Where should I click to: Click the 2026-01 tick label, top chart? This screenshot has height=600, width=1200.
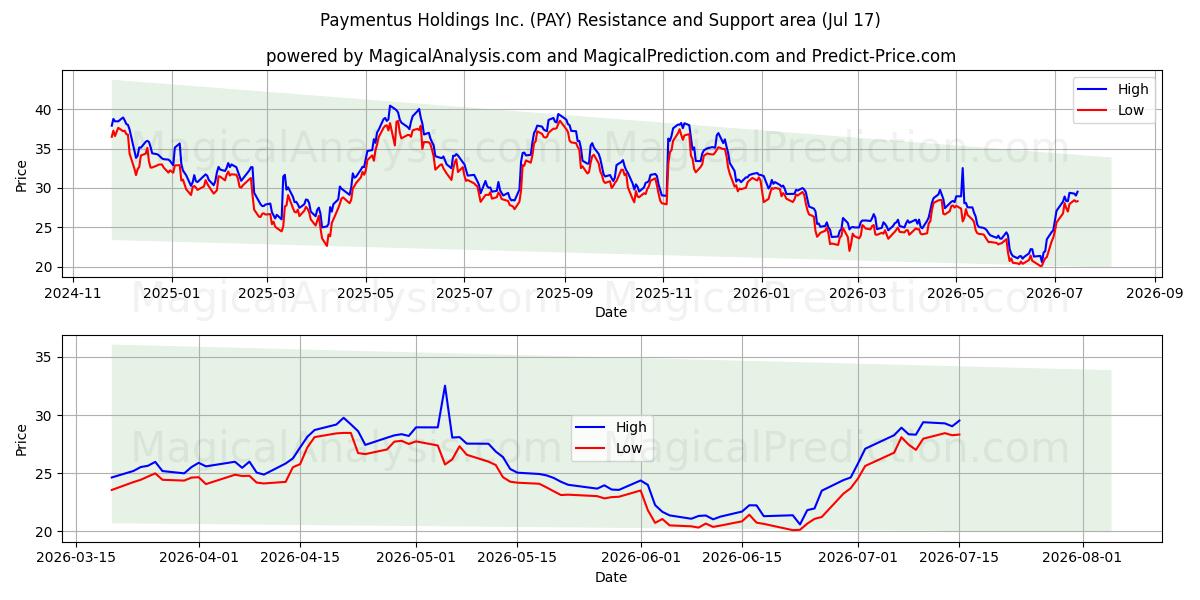click(x=762, y=294)
